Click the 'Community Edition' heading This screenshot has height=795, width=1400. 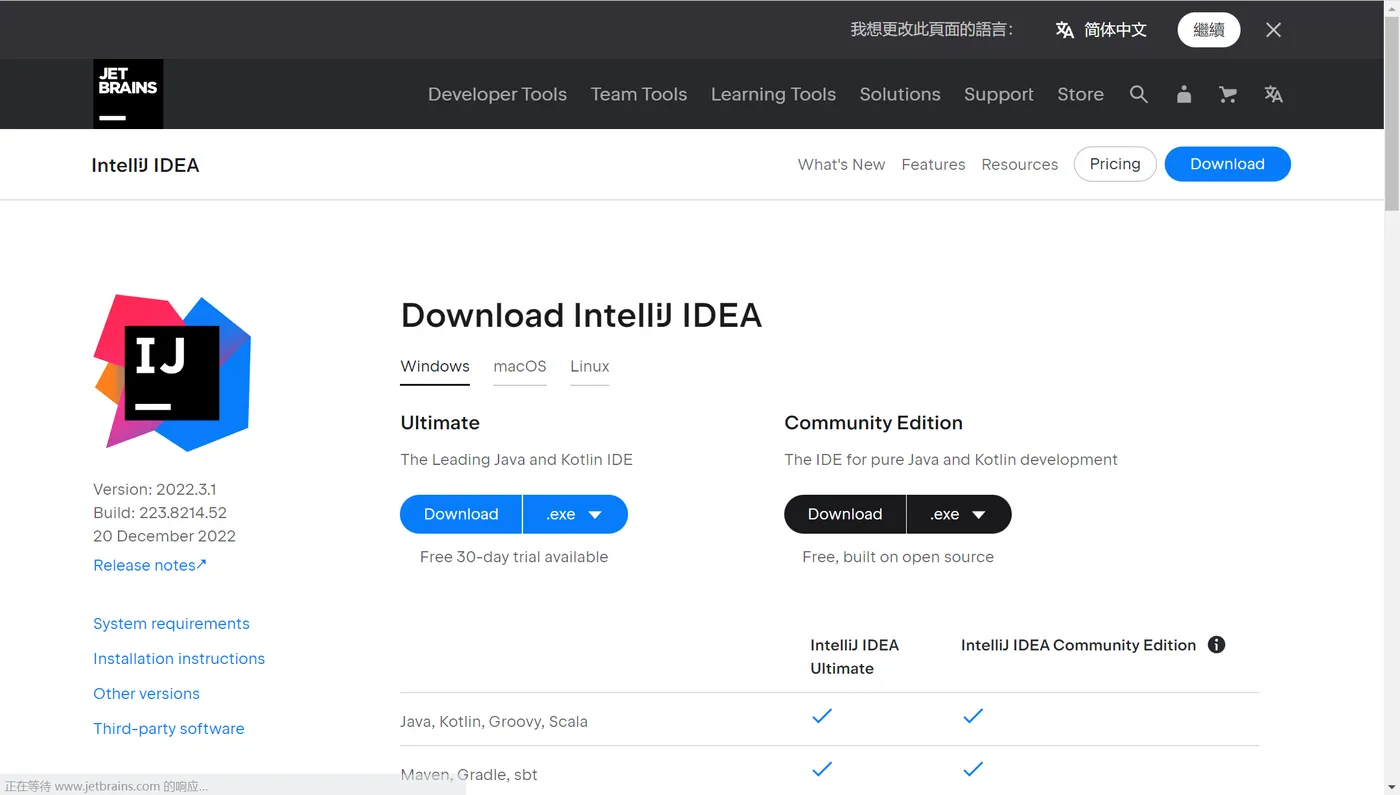pyautogui.click(x=873, y=423)
